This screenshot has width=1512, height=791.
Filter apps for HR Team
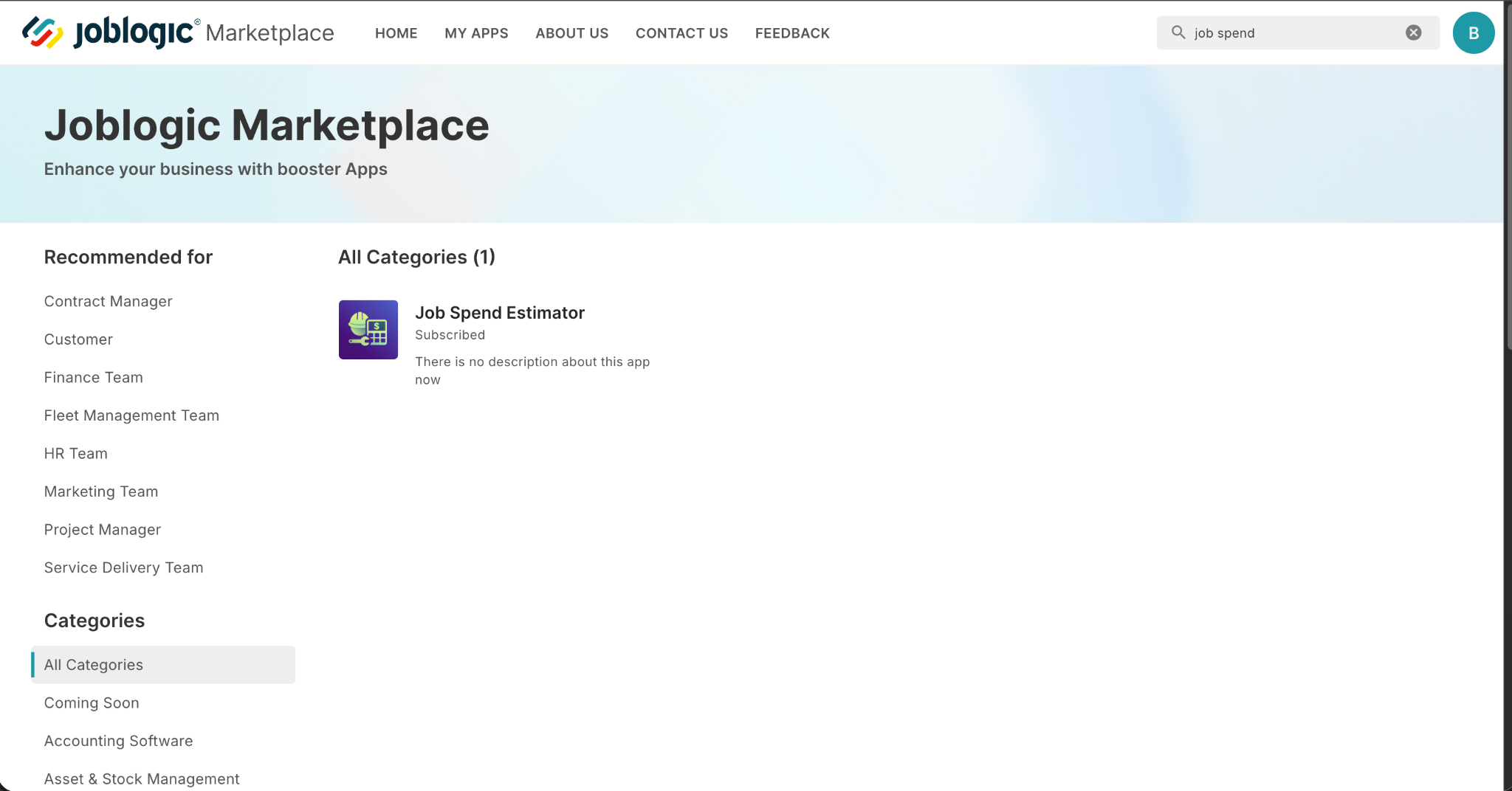point(76,453)
